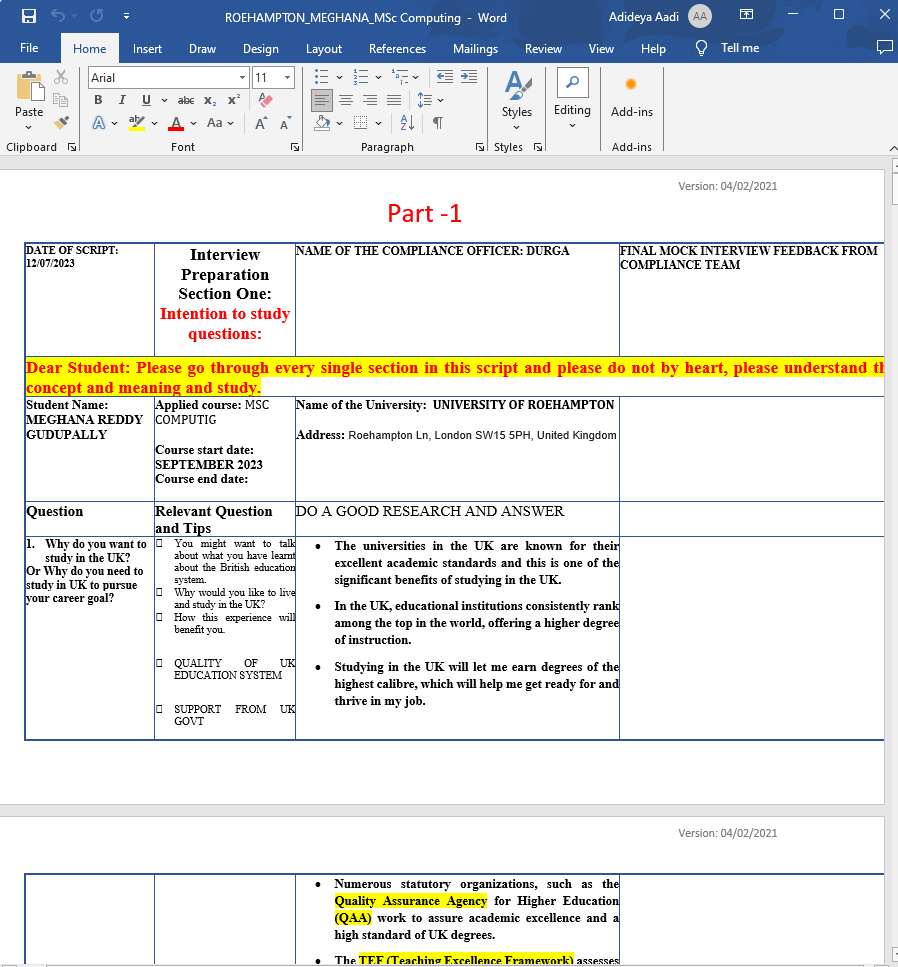Open Ribbon Display Options
The width and height of the screenshot is (898, 967).
(746, 15)
